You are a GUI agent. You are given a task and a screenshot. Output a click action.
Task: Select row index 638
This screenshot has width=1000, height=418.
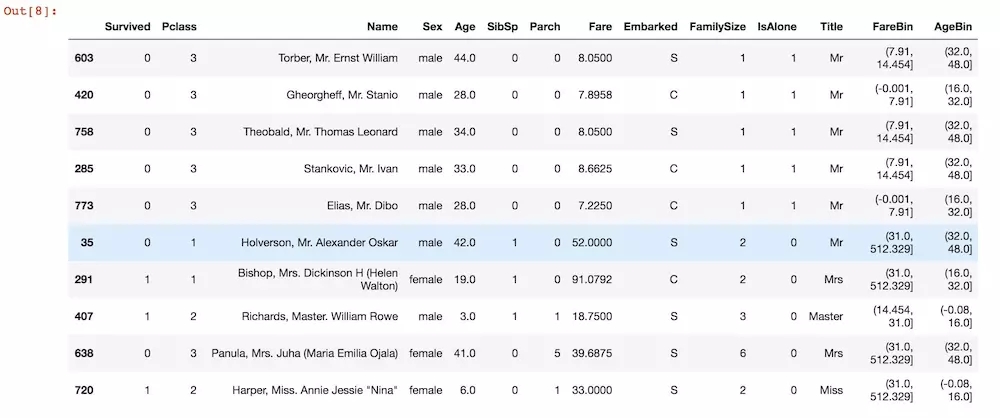[84, 354]
